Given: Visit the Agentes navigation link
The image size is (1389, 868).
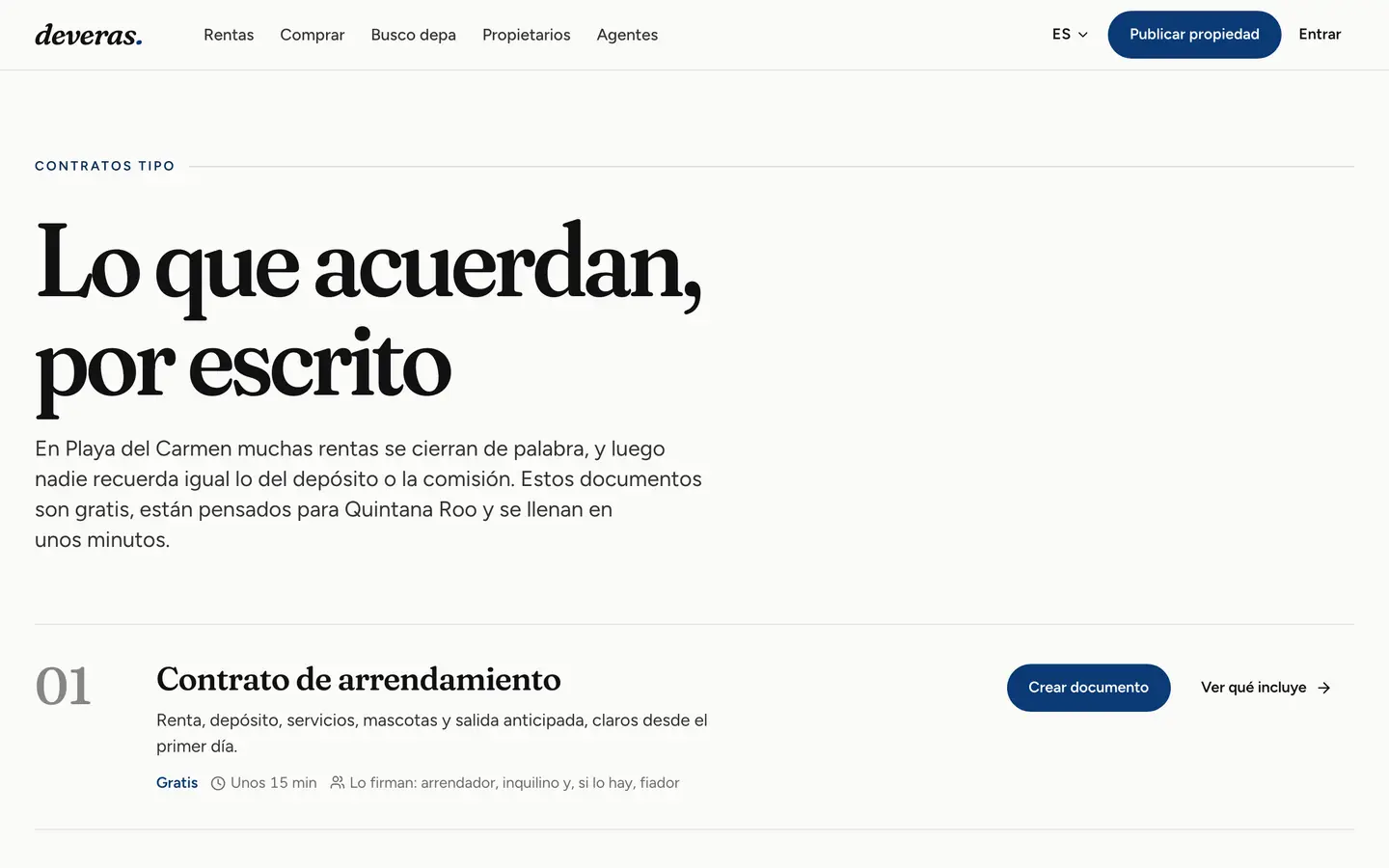Looking at the screenshot, I should point(627,35).
